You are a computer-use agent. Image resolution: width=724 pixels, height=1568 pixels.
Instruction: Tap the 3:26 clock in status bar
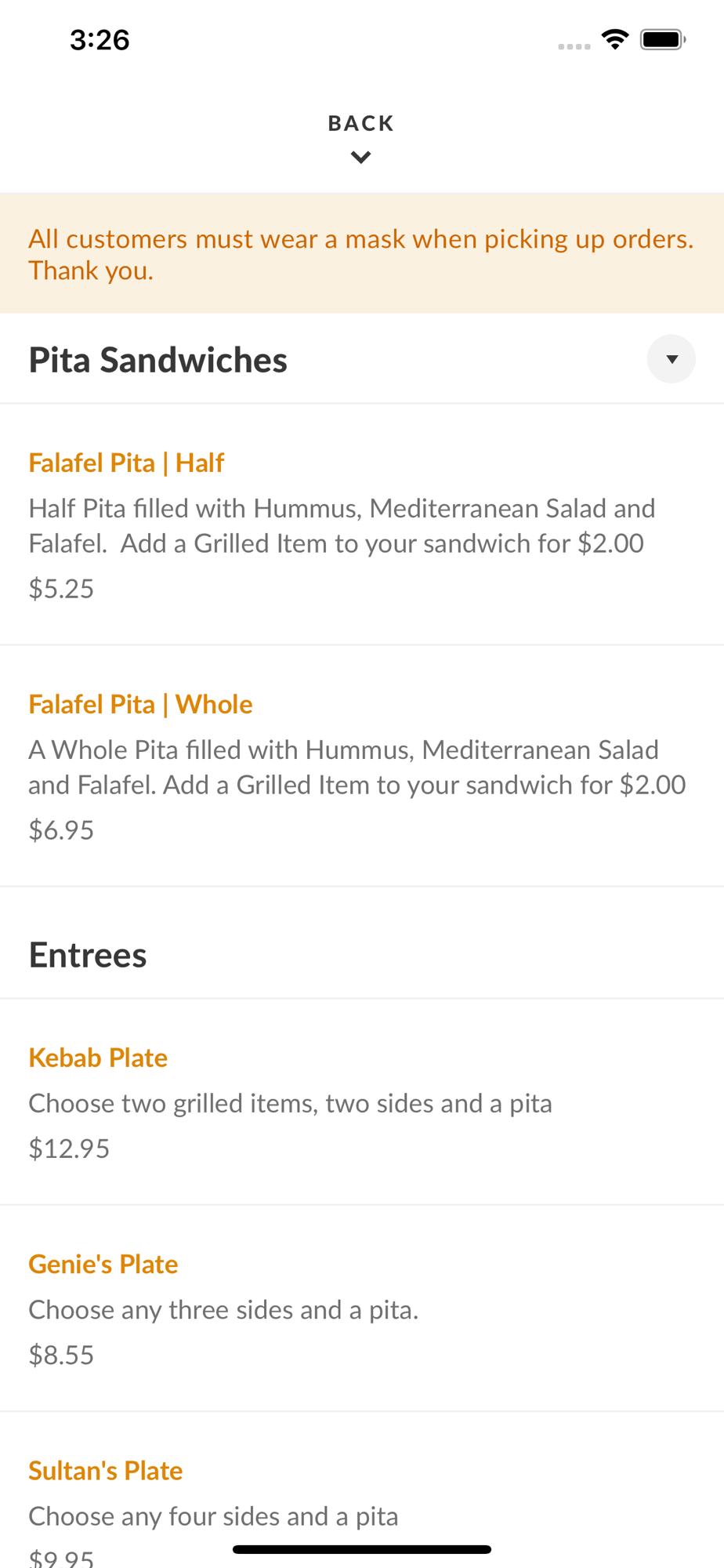pyautogui.click(x=100, y=40)
